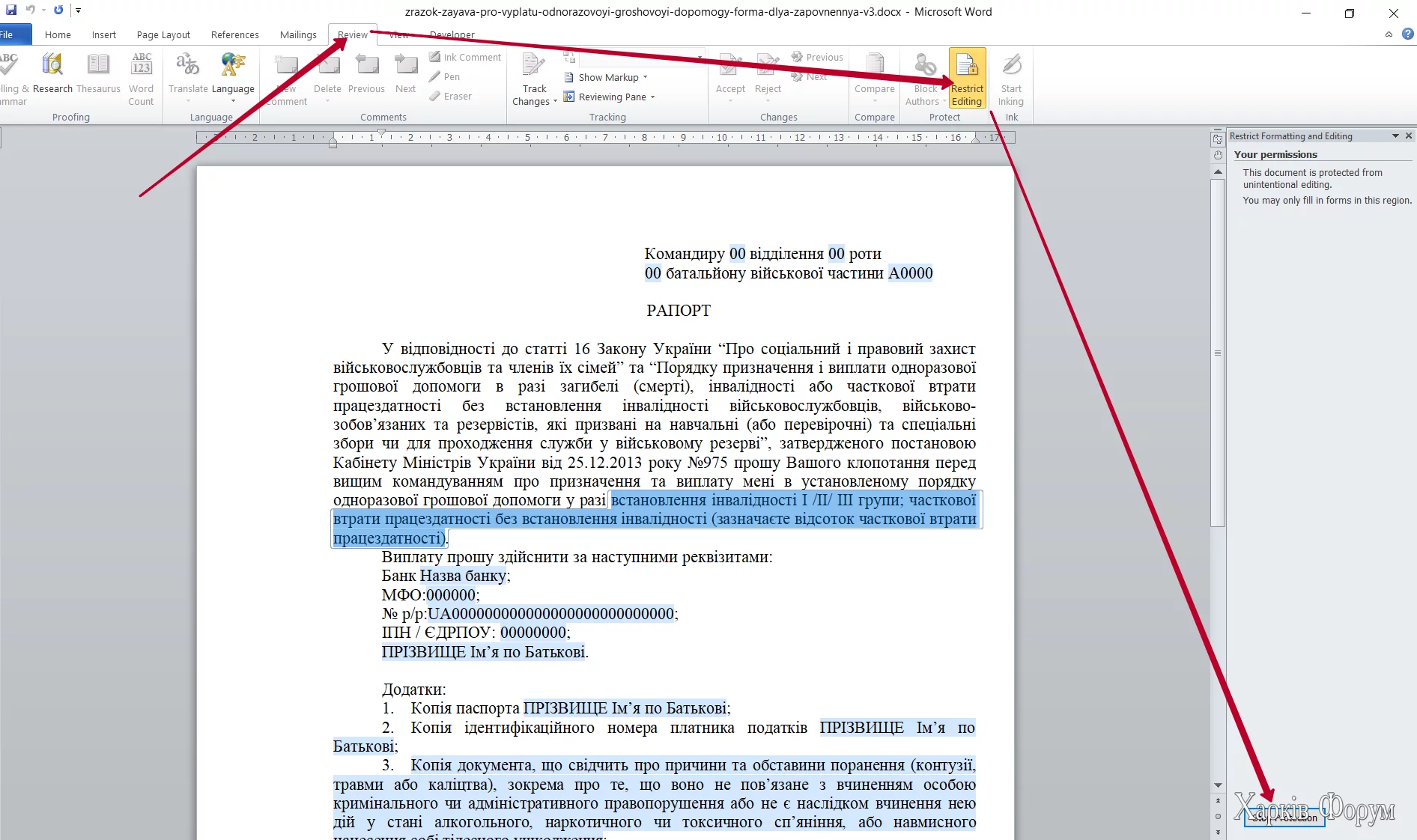Switch to the Page Layout tab

[163, 35]
